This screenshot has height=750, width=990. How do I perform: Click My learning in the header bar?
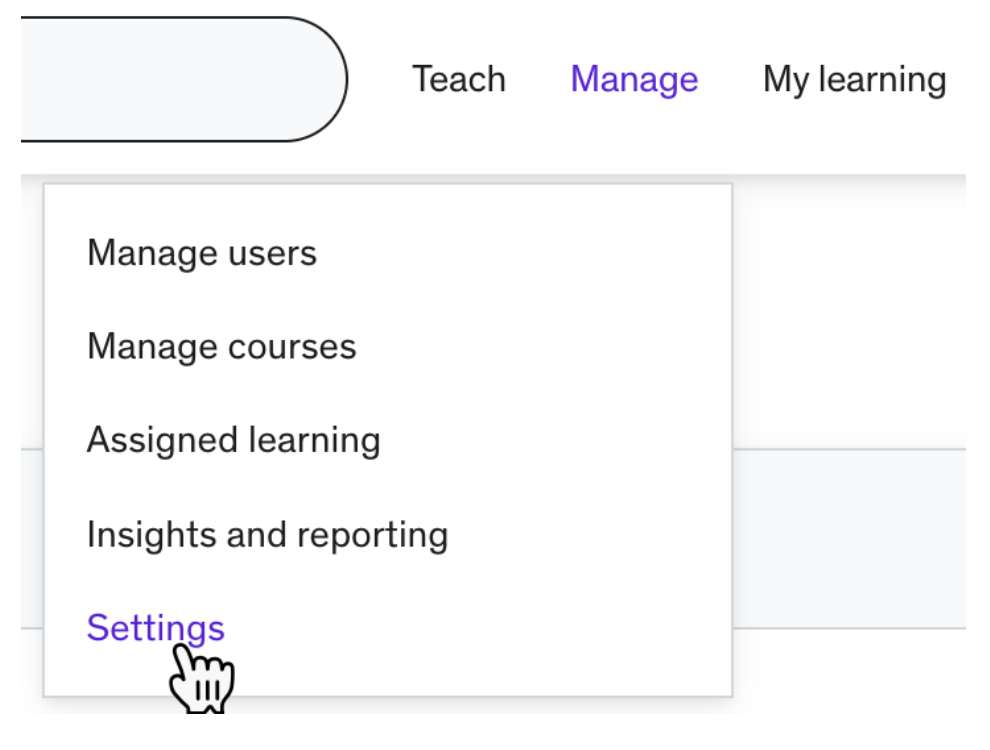click(854, 80)
